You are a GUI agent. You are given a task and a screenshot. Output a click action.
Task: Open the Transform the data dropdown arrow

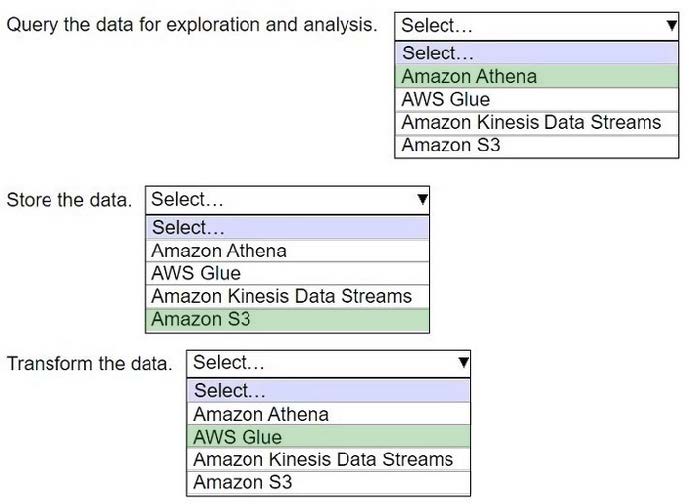[462, 363]
